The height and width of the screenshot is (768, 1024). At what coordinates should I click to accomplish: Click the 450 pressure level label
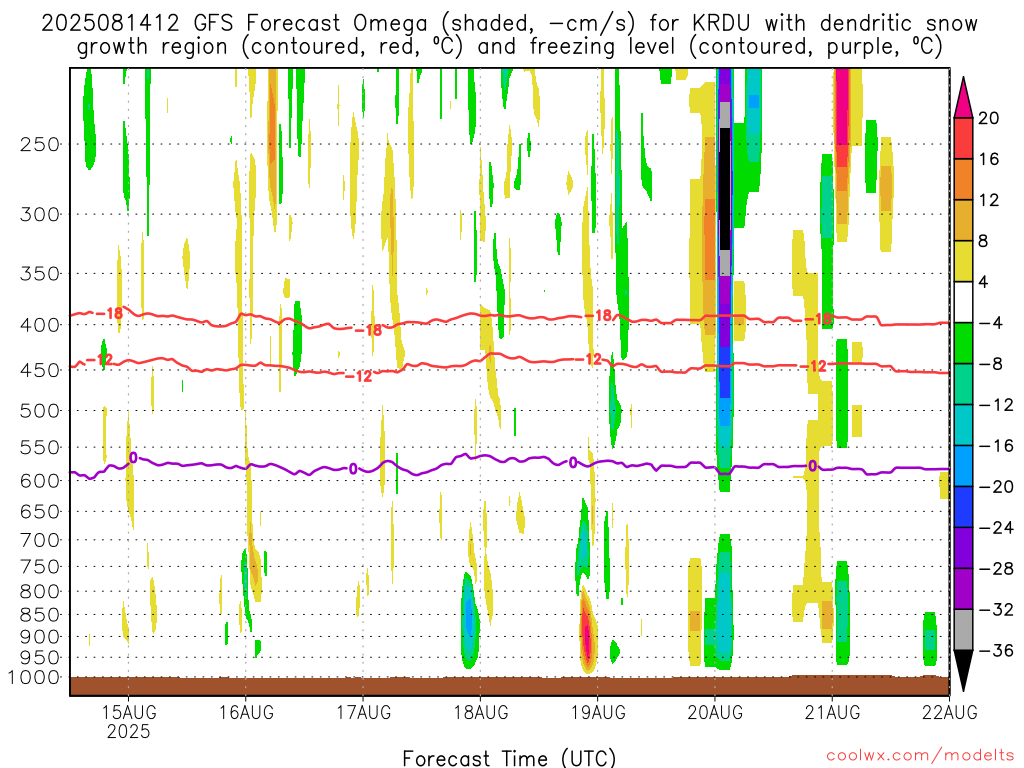40,370
